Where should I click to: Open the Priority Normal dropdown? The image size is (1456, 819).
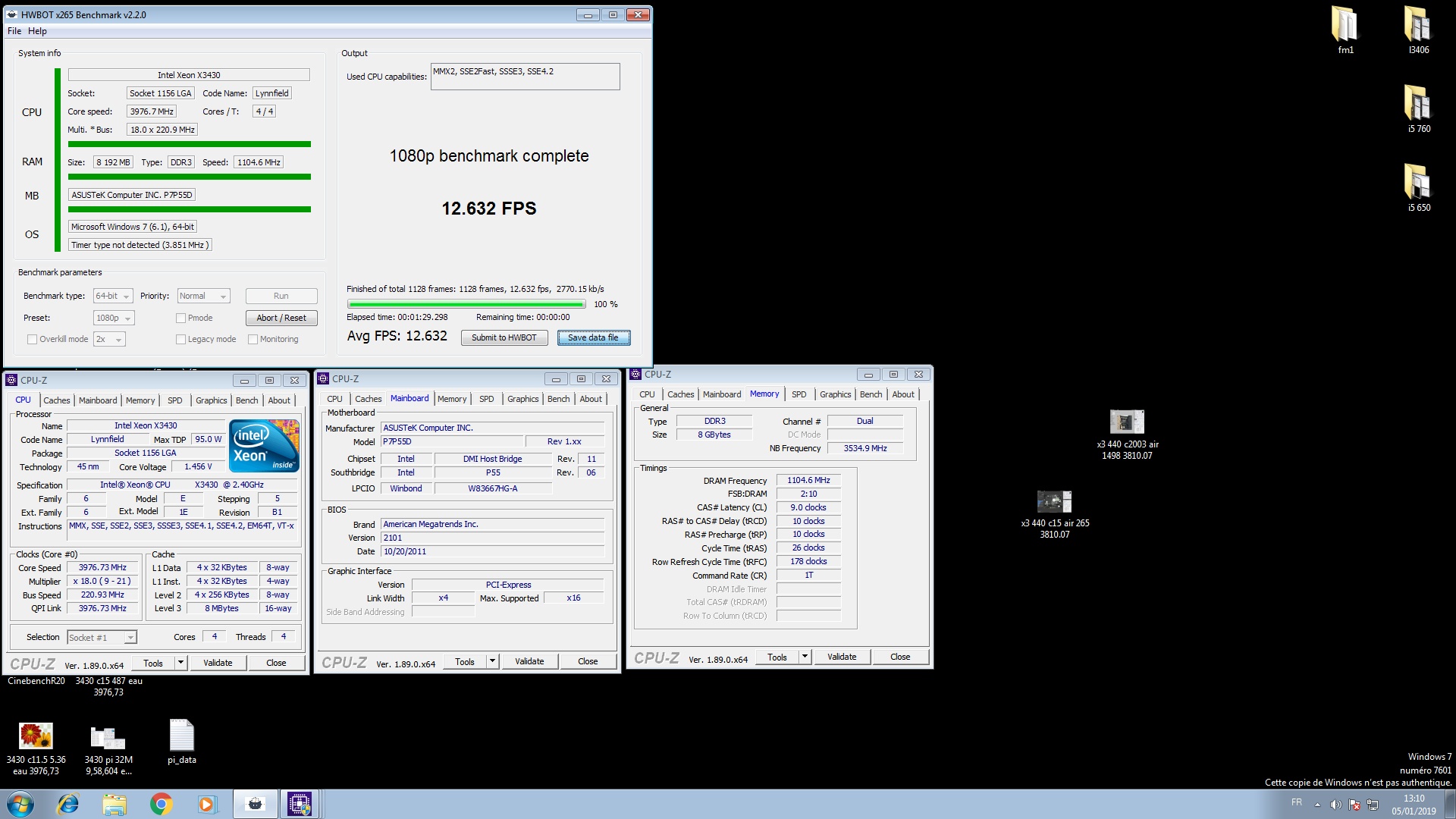click(x=203, y=296)
